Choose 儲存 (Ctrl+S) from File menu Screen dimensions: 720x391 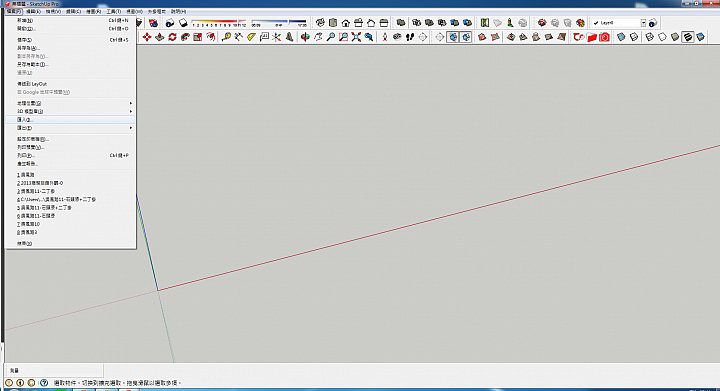click(70, 40)
